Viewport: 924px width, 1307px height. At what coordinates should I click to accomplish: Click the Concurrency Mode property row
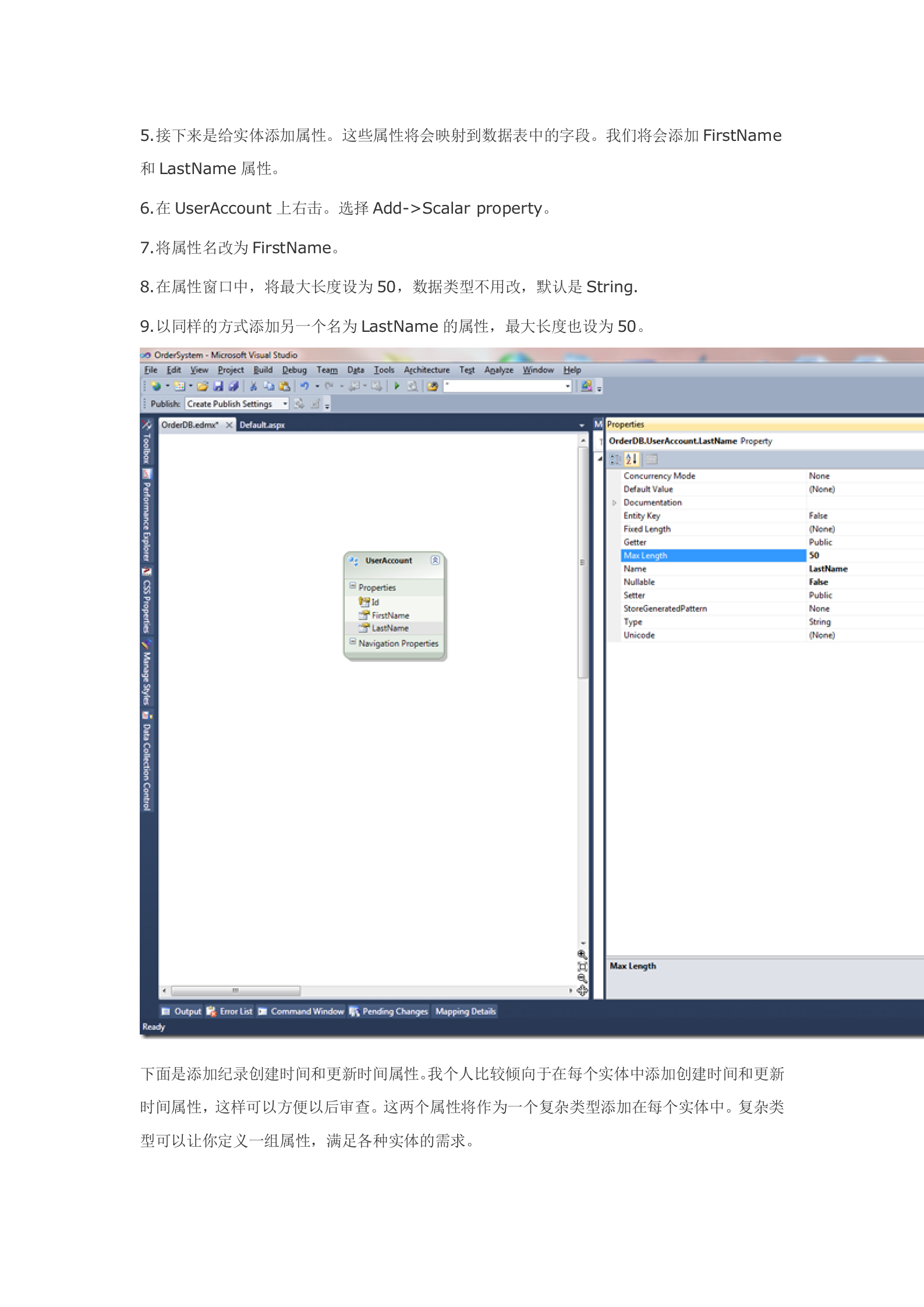coord(772,476)
